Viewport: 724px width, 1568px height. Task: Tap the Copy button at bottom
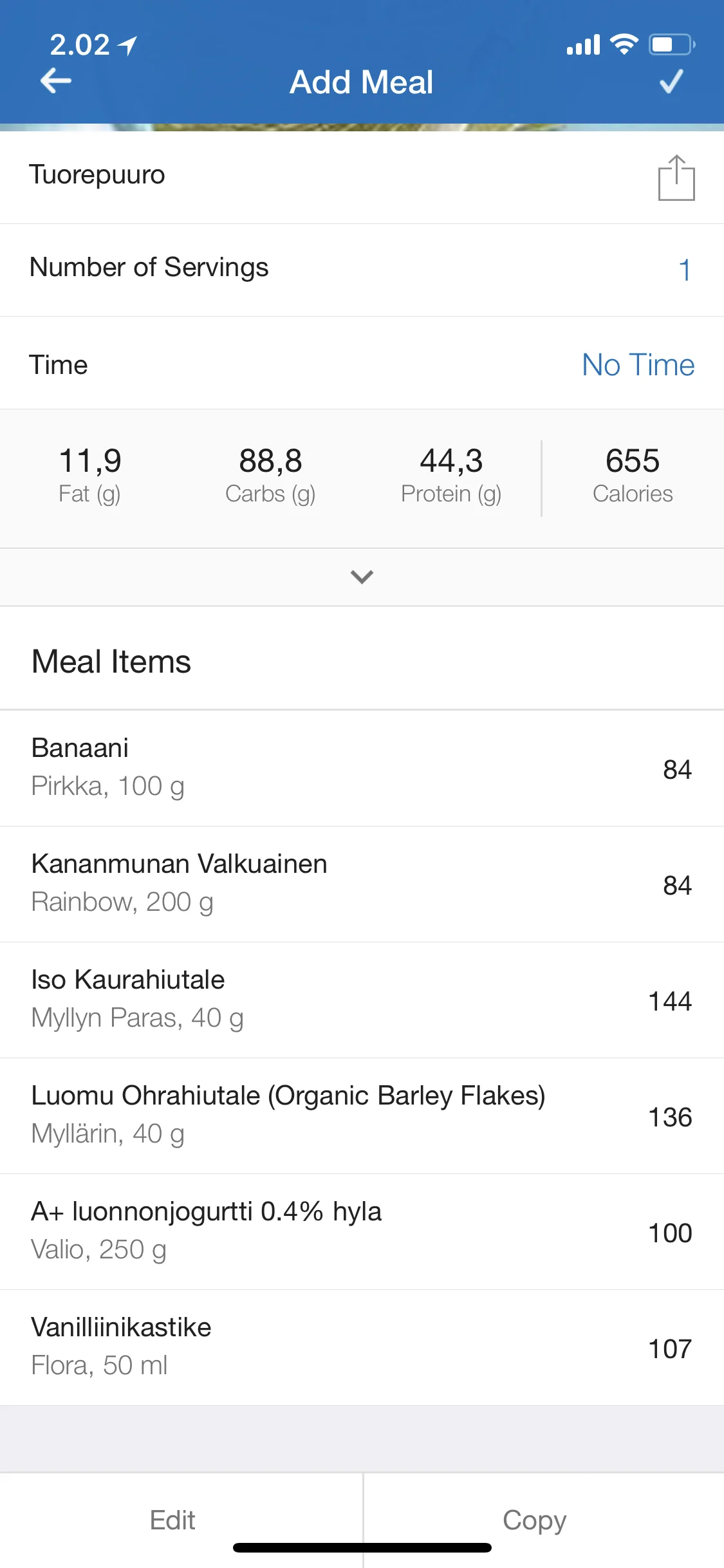point(534,1520)
